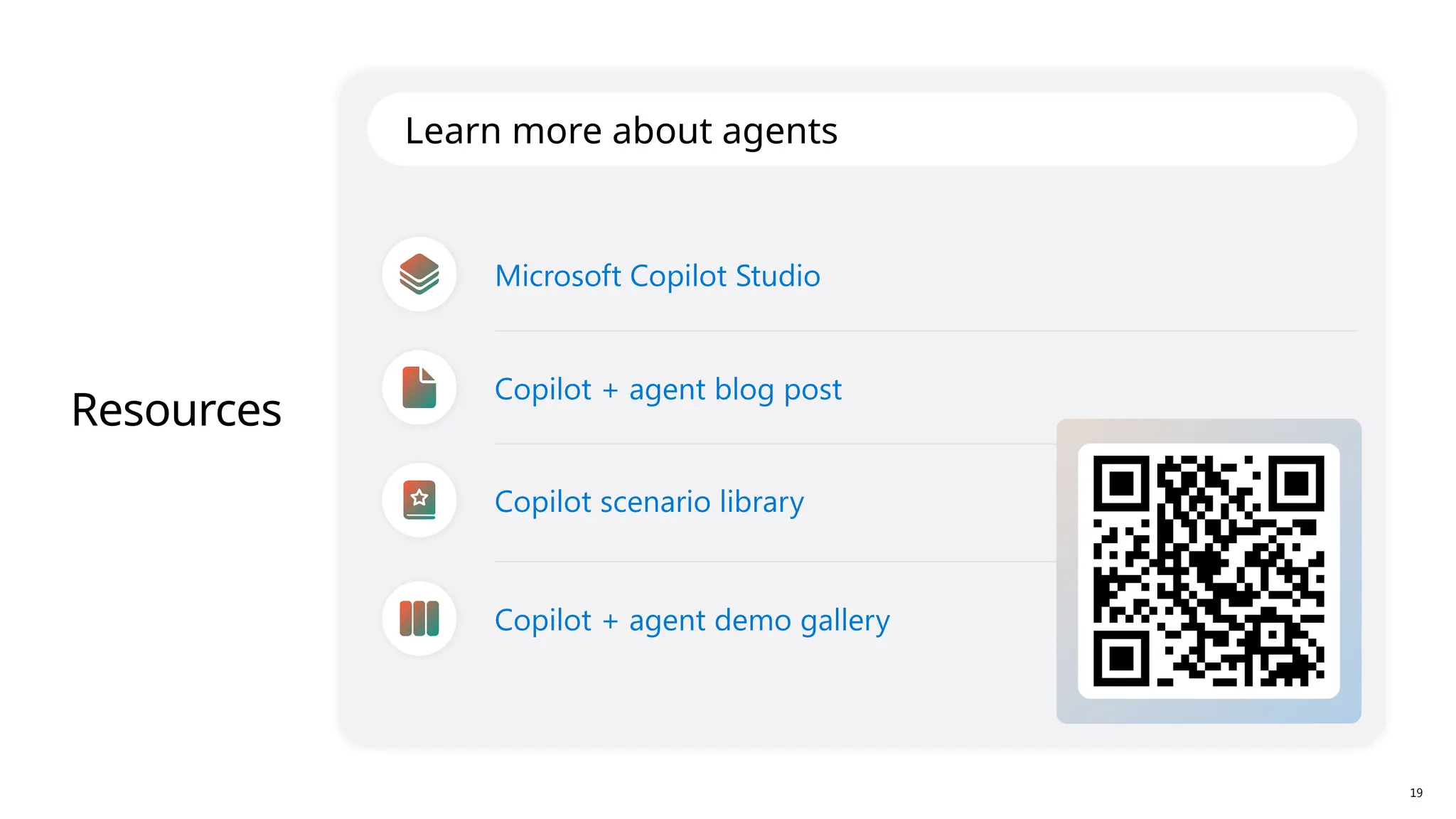Click the stacked layers Copilot Studio icon
Image resolution: width=1456 pixels, height=819 pixels.
pos(419,274)
